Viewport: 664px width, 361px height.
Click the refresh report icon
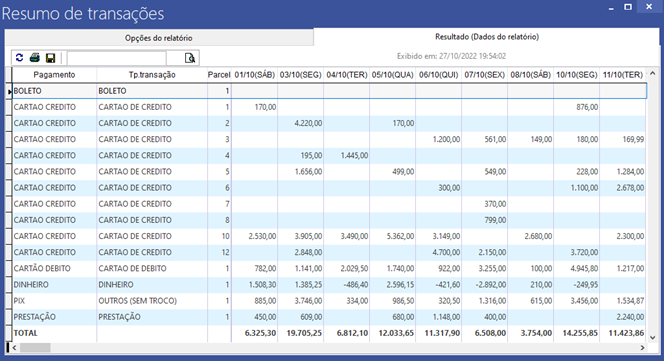(x=19, y=58)
